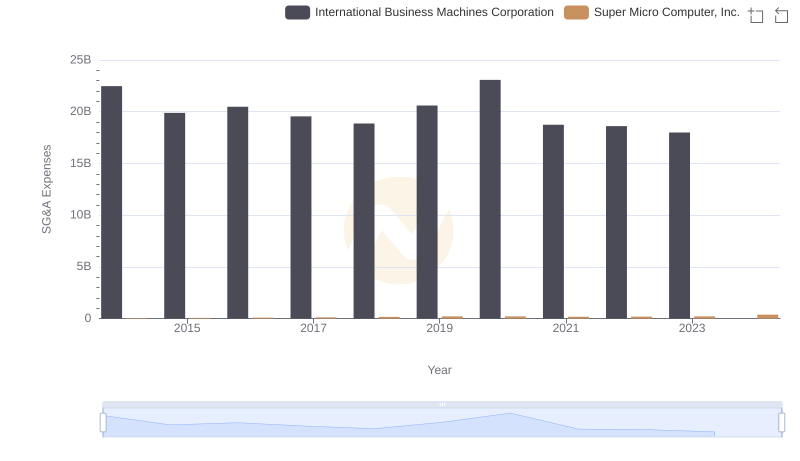Select the IBM bar for 2017
The height and width of the screenshot is (461, 800).
(x=301, y=218)
